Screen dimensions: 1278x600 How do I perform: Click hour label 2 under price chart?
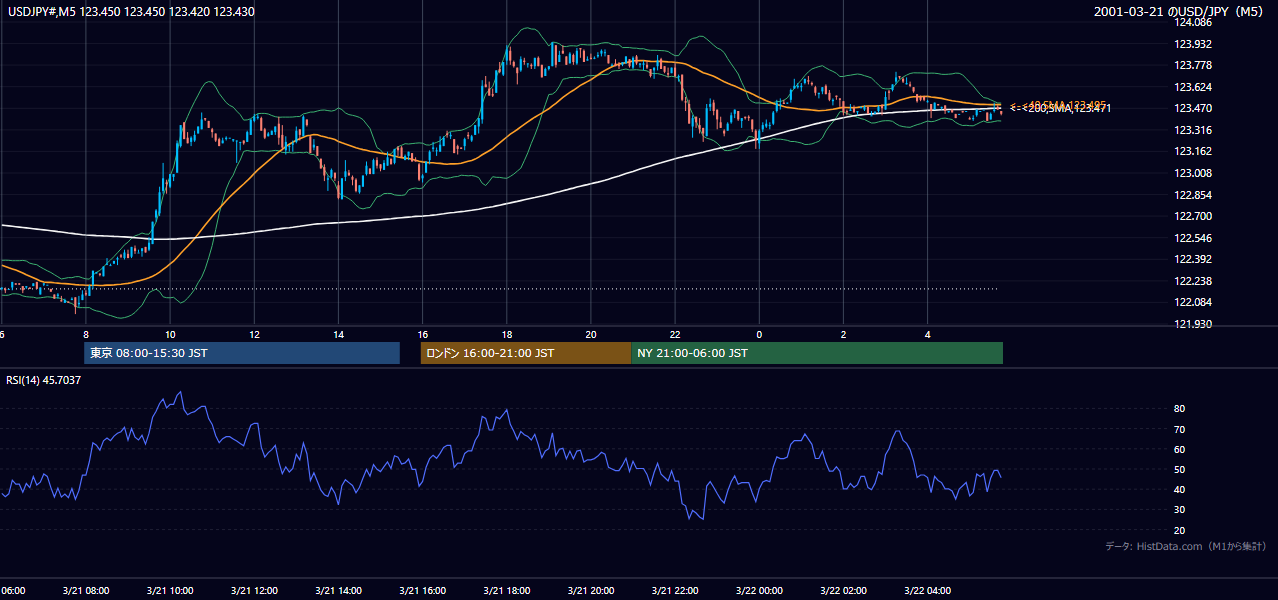tap(843, 334)
